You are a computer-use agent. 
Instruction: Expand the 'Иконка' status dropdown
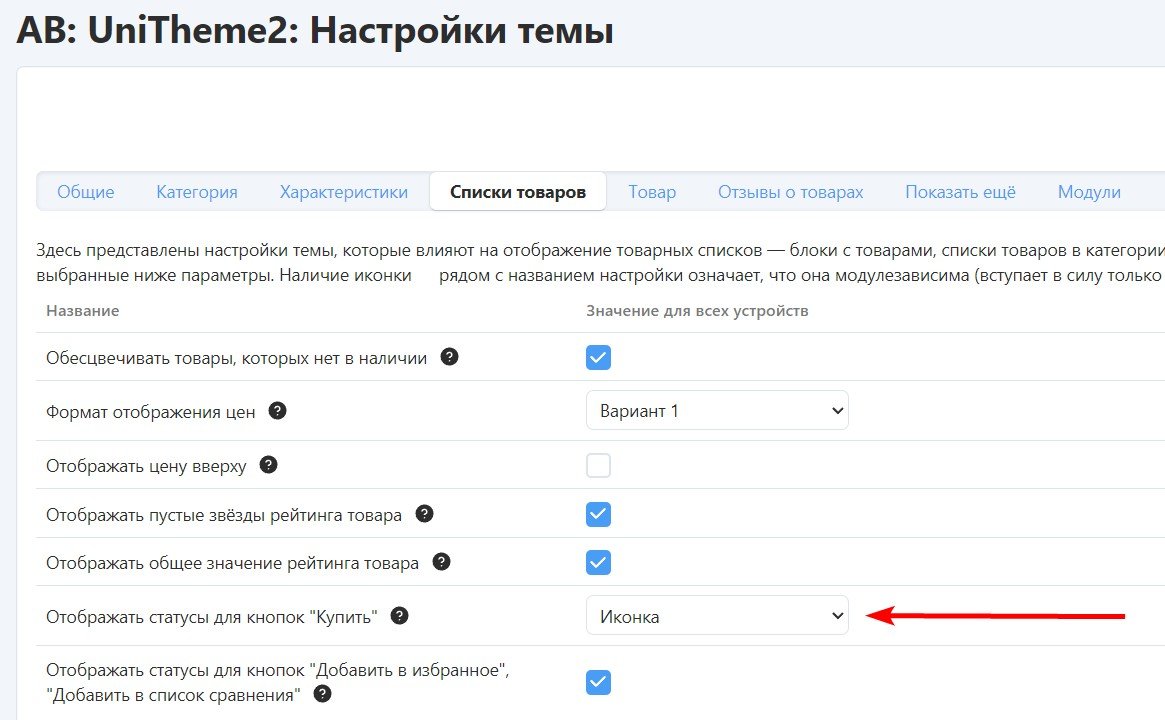716,617
